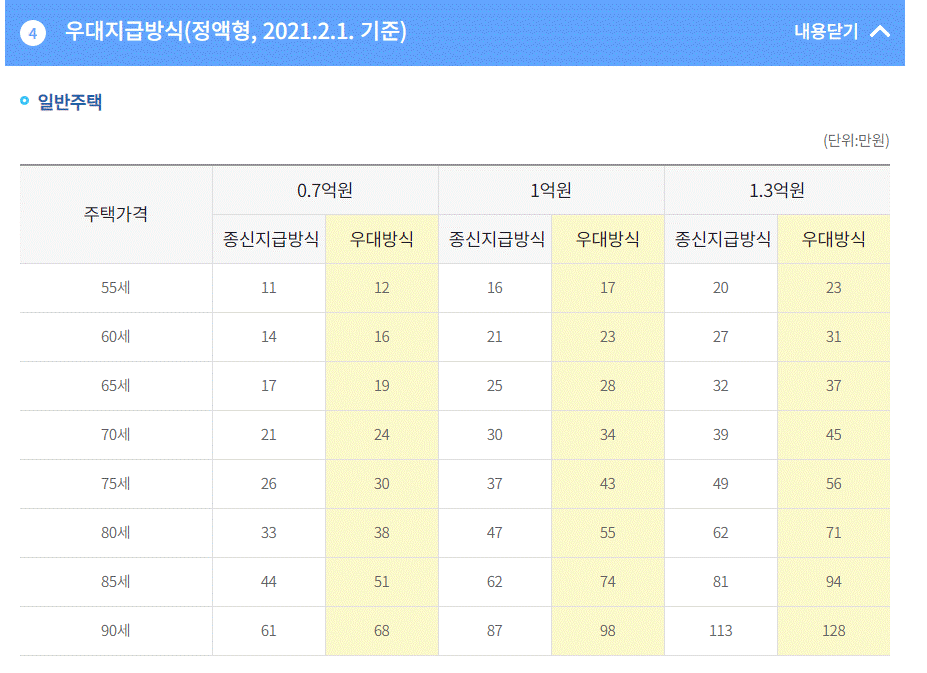
Task: Click value 28 in the 65세 row
Action: click(x=608, y=386)
